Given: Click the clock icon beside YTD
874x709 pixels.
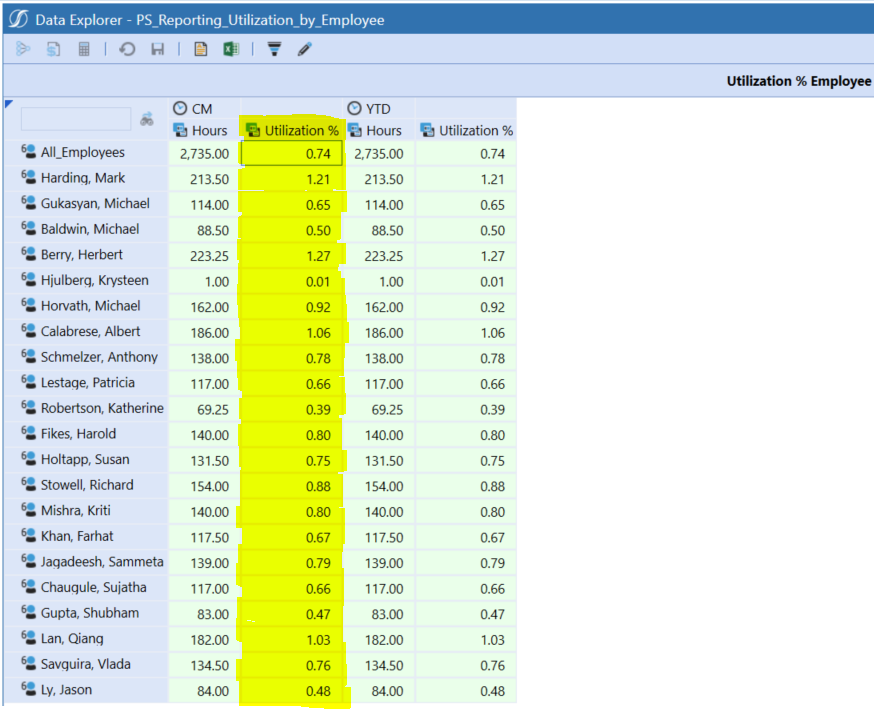Looking at the screenshot, I should (x=355, y=109).
